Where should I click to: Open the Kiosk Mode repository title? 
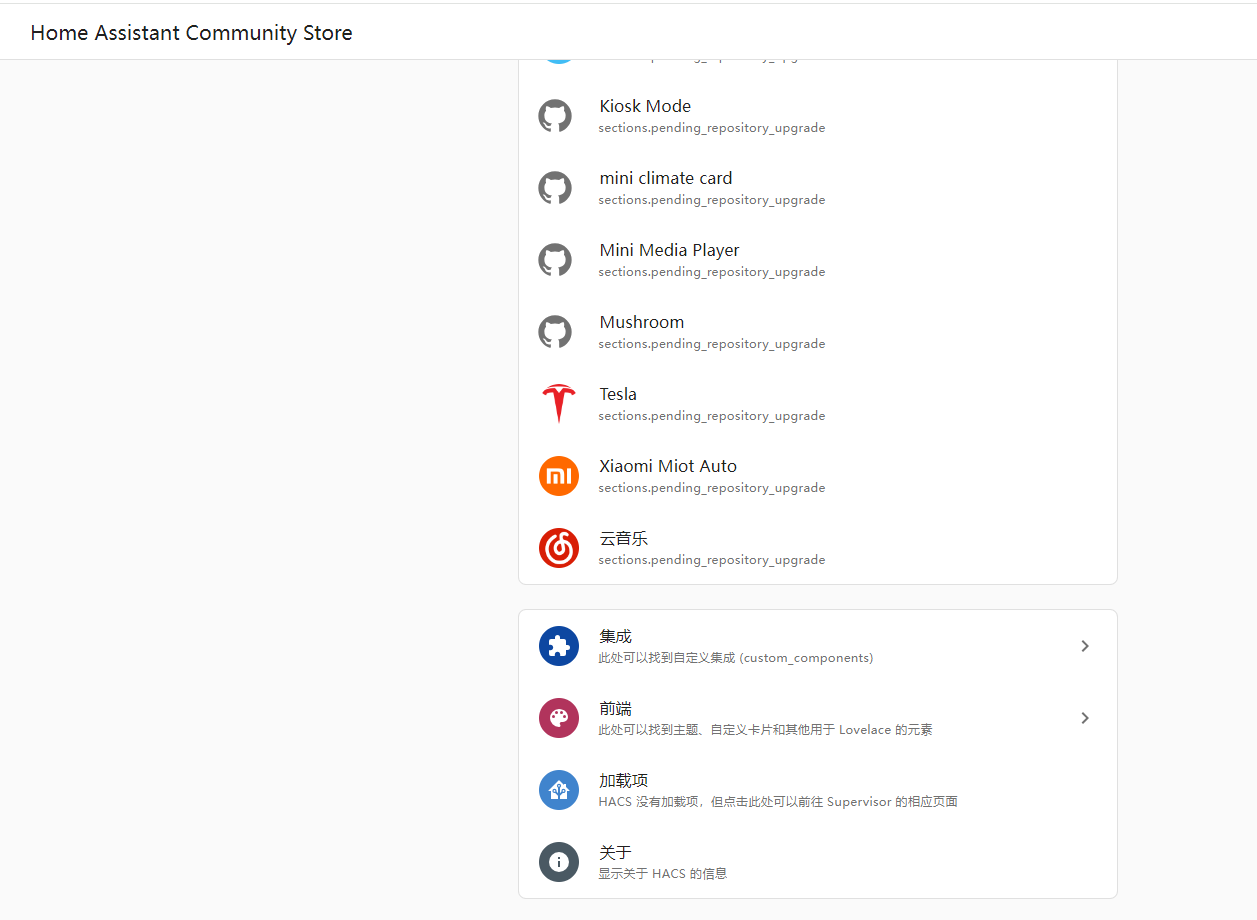(645, 106)
